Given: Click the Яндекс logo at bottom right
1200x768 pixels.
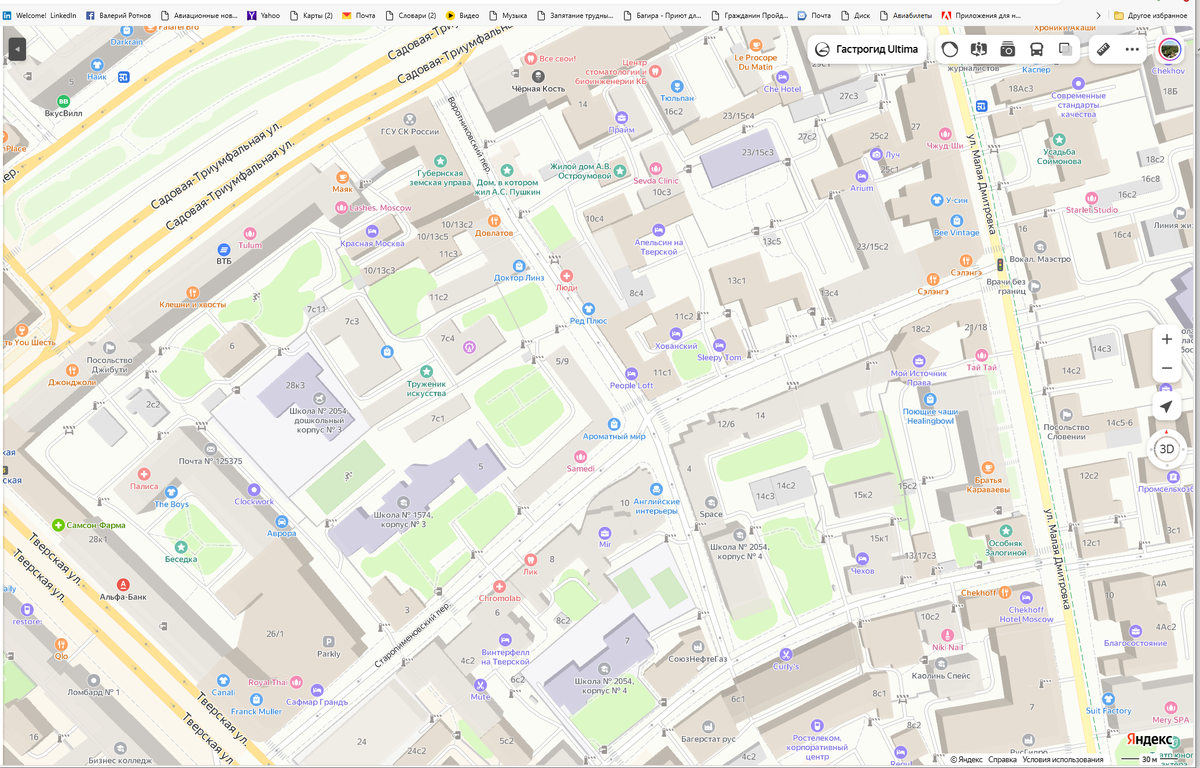Looking at the screenshot, I should (x=1150, y=739).
